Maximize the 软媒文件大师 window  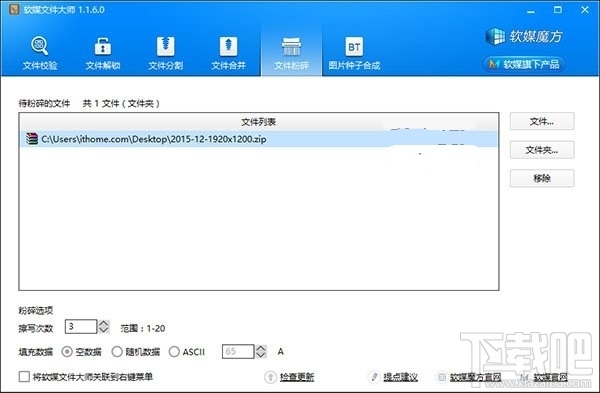point(558,10)
